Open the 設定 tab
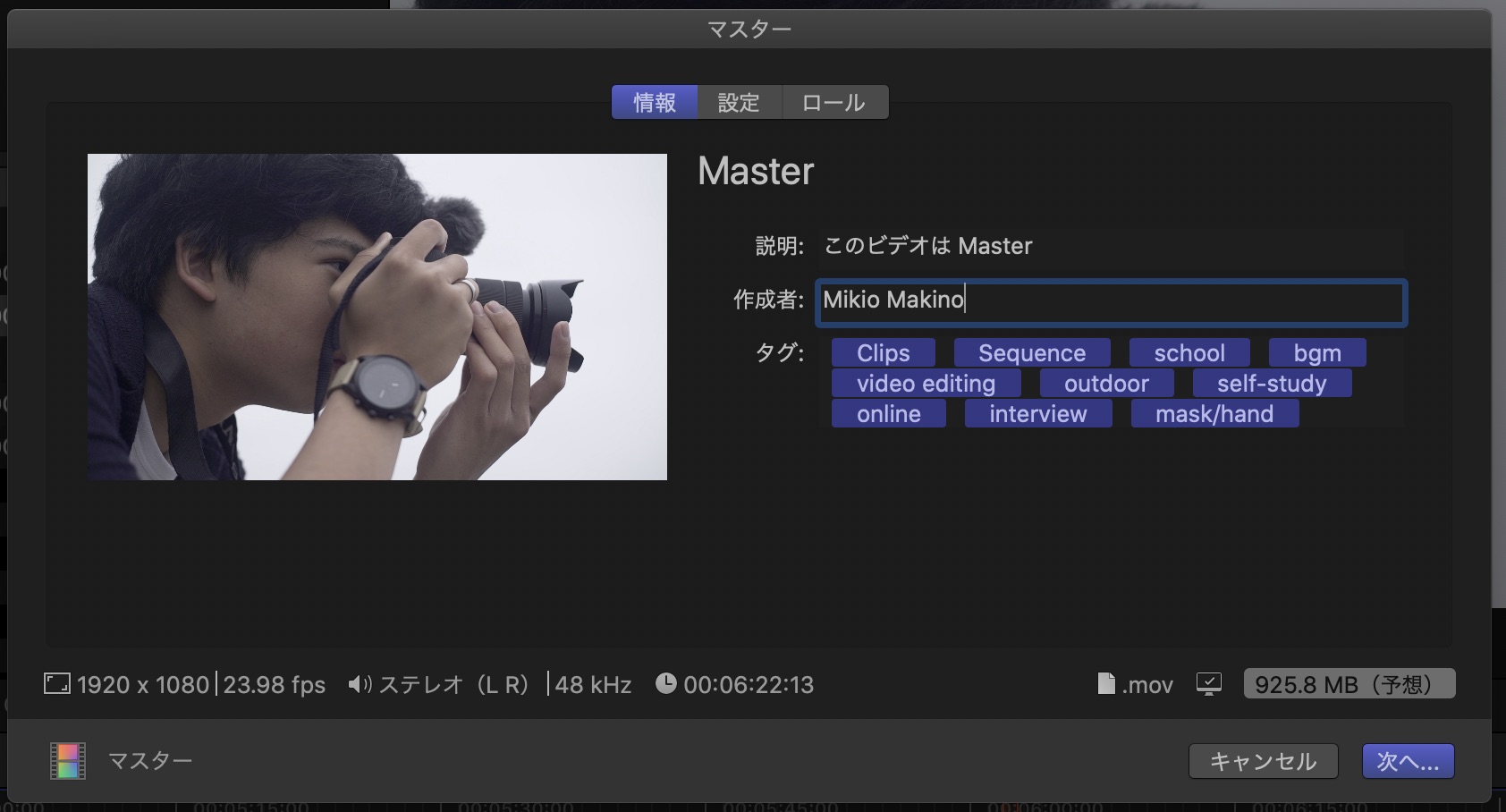The image size is (1506, 812). click(739, 103)
